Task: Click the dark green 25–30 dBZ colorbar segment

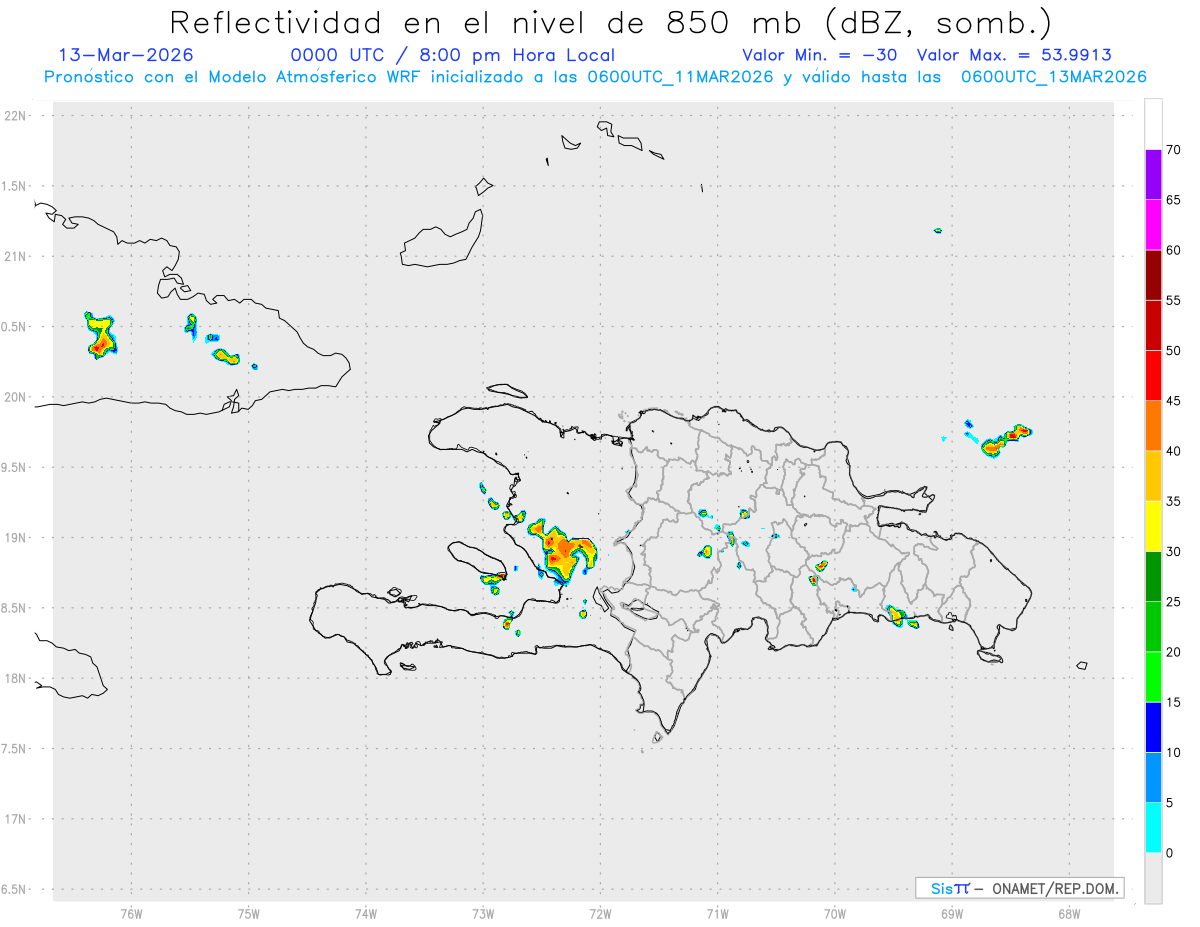Action: (x=1153, y=577)
